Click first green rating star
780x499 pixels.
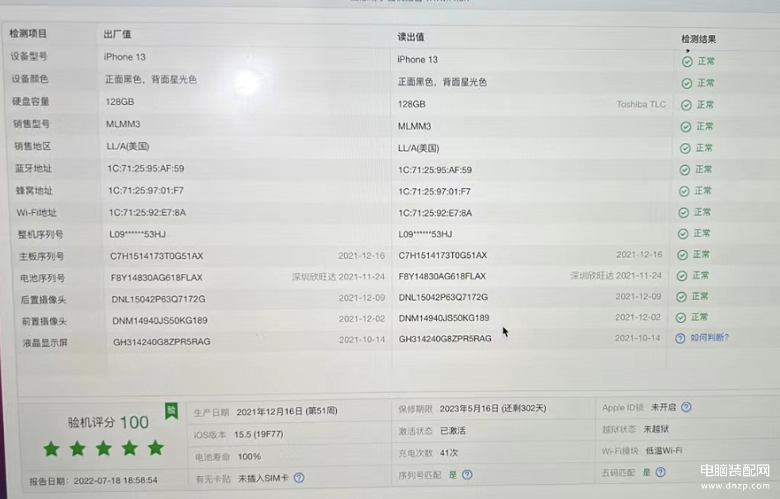point(51,449)
